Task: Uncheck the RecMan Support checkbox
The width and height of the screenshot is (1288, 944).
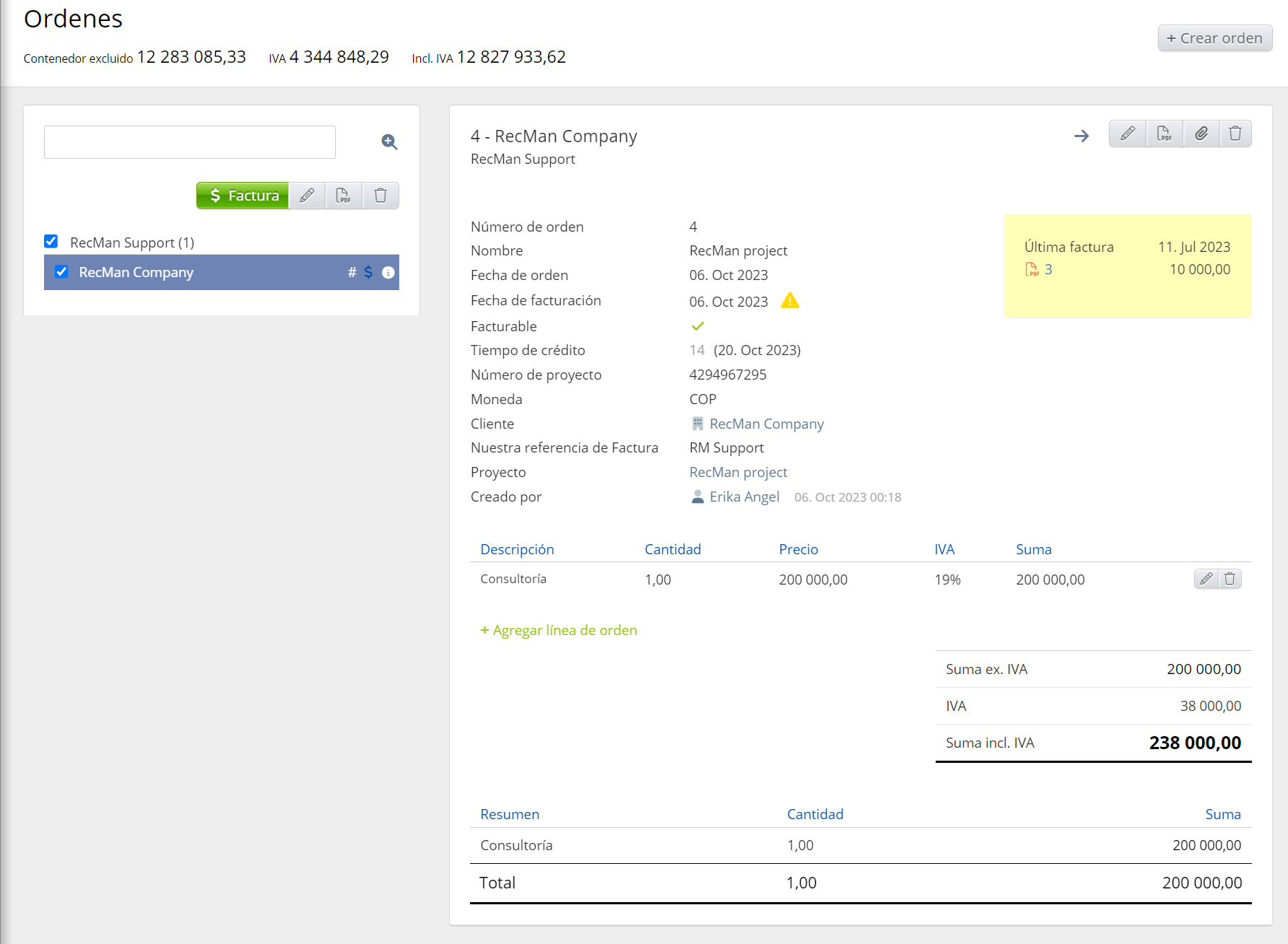Action: tap(51, 241)
